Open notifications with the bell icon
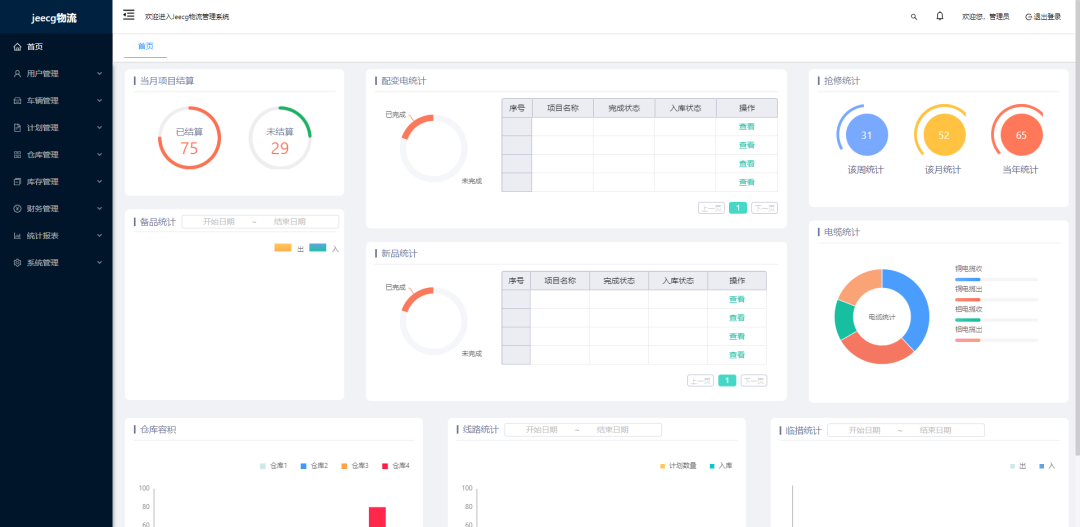Image resolution: width=1080 pixels, height=527 pixels. (939, 16)
